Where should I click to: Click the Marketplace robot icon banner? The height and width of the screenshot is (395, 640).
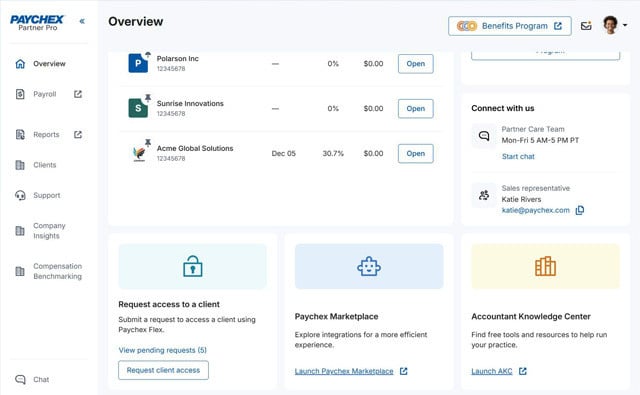pos(369,266)
